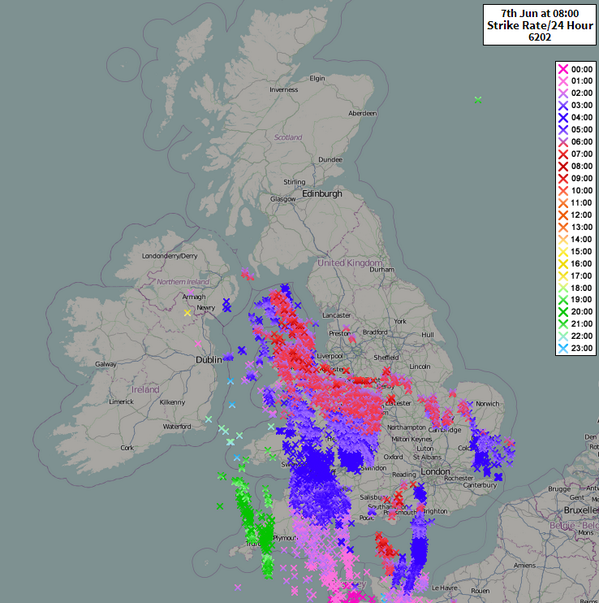Click the Northern Ireland region label
Viewport: 599px width, 603px height.
pyautogui.click(x=183, y=282)
